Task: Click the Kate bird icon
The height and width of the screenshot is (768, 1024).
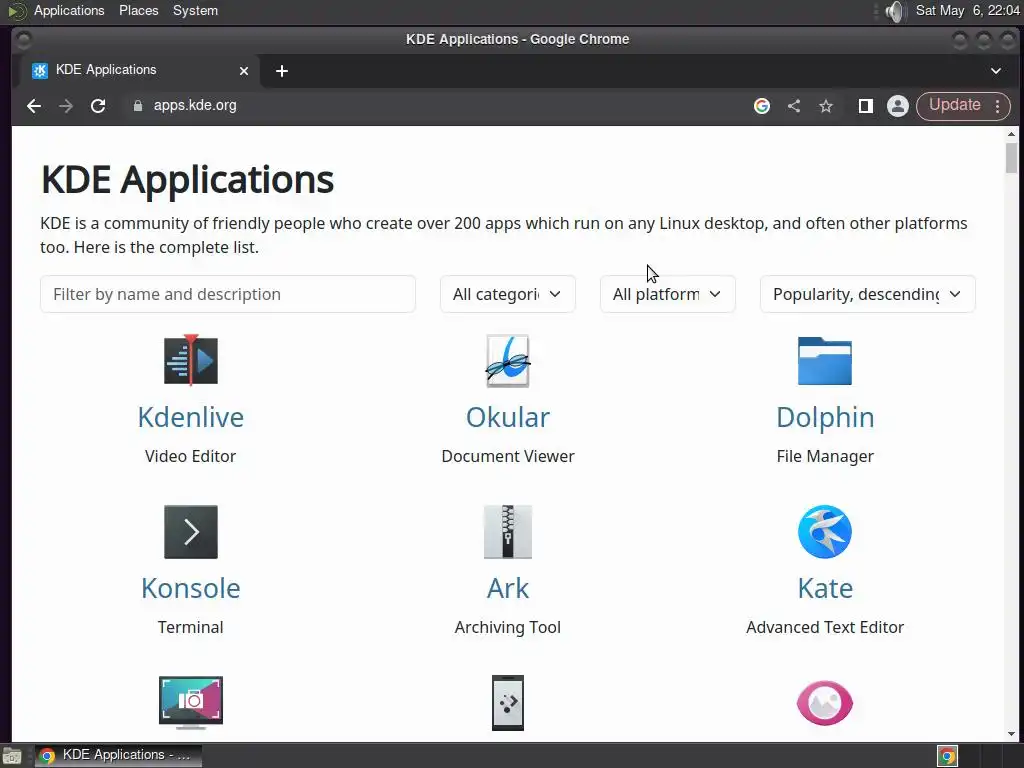Action: point(825,532)
